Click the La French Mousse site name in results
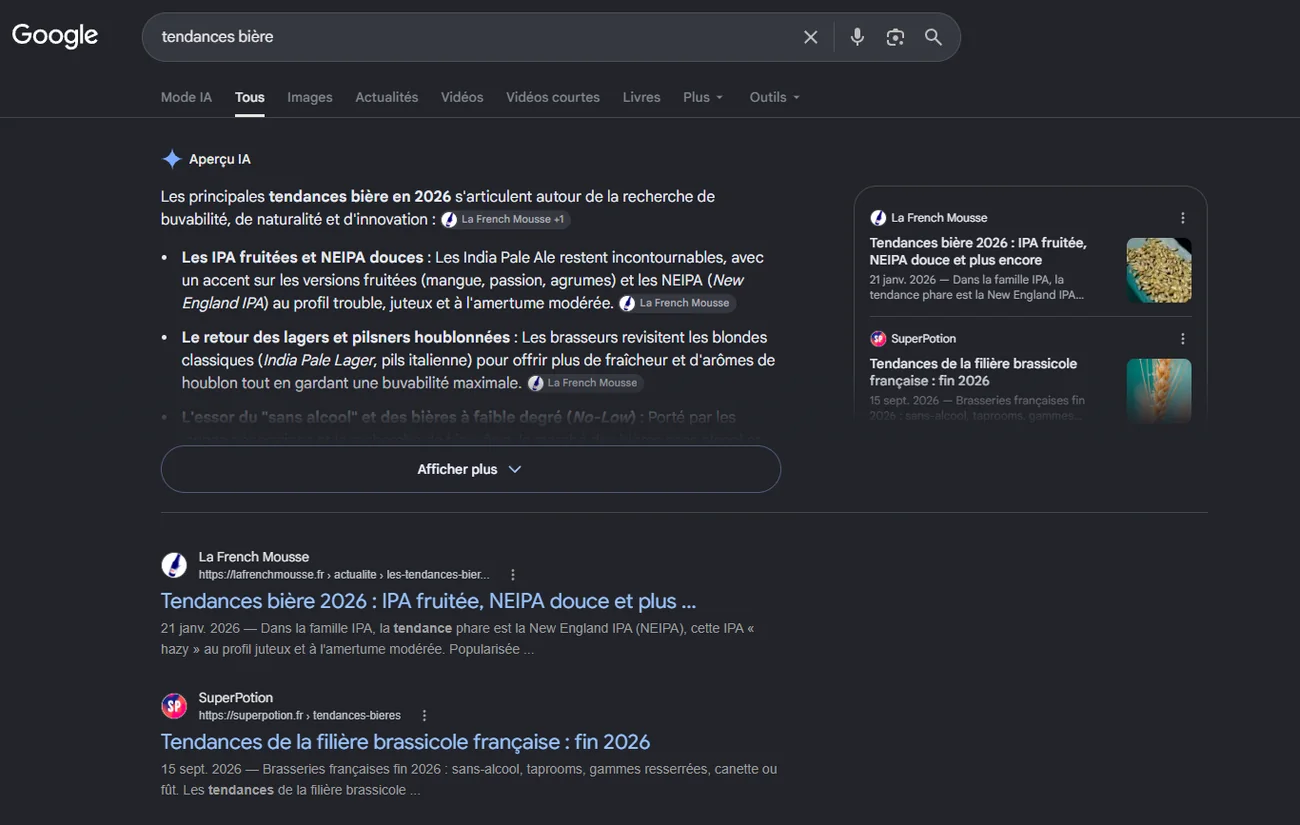Screen dimensions: 1300x825 pos(254,557)
